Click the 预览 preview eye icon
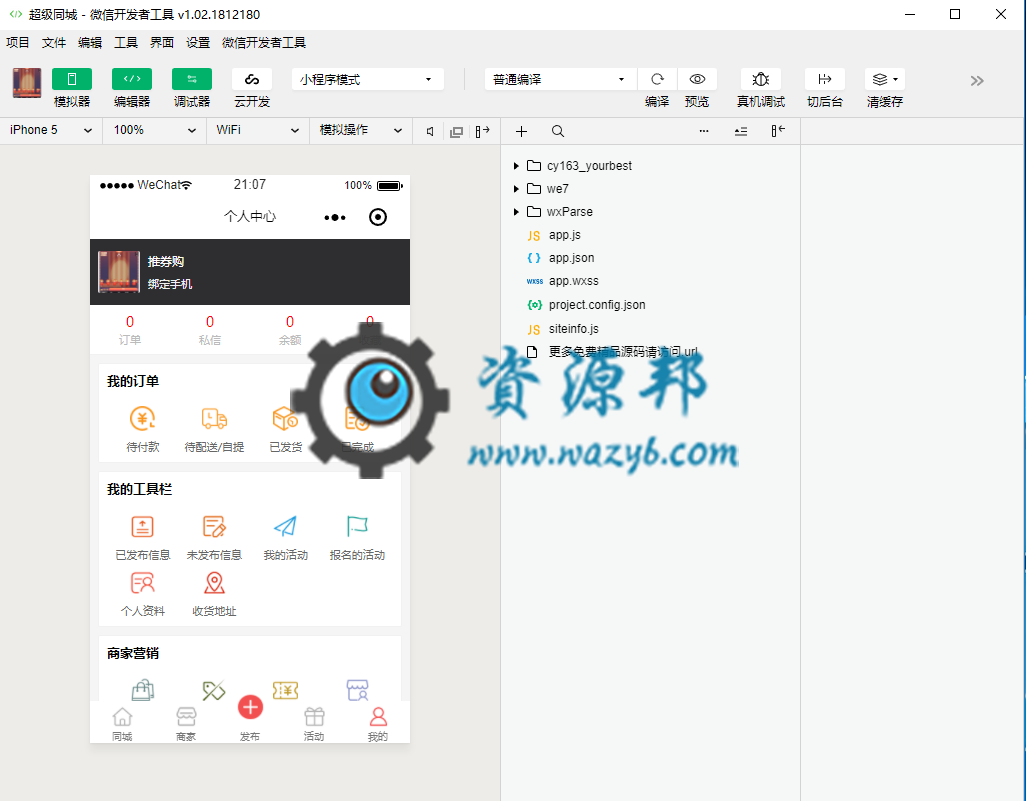 click(x=697, y=79)
